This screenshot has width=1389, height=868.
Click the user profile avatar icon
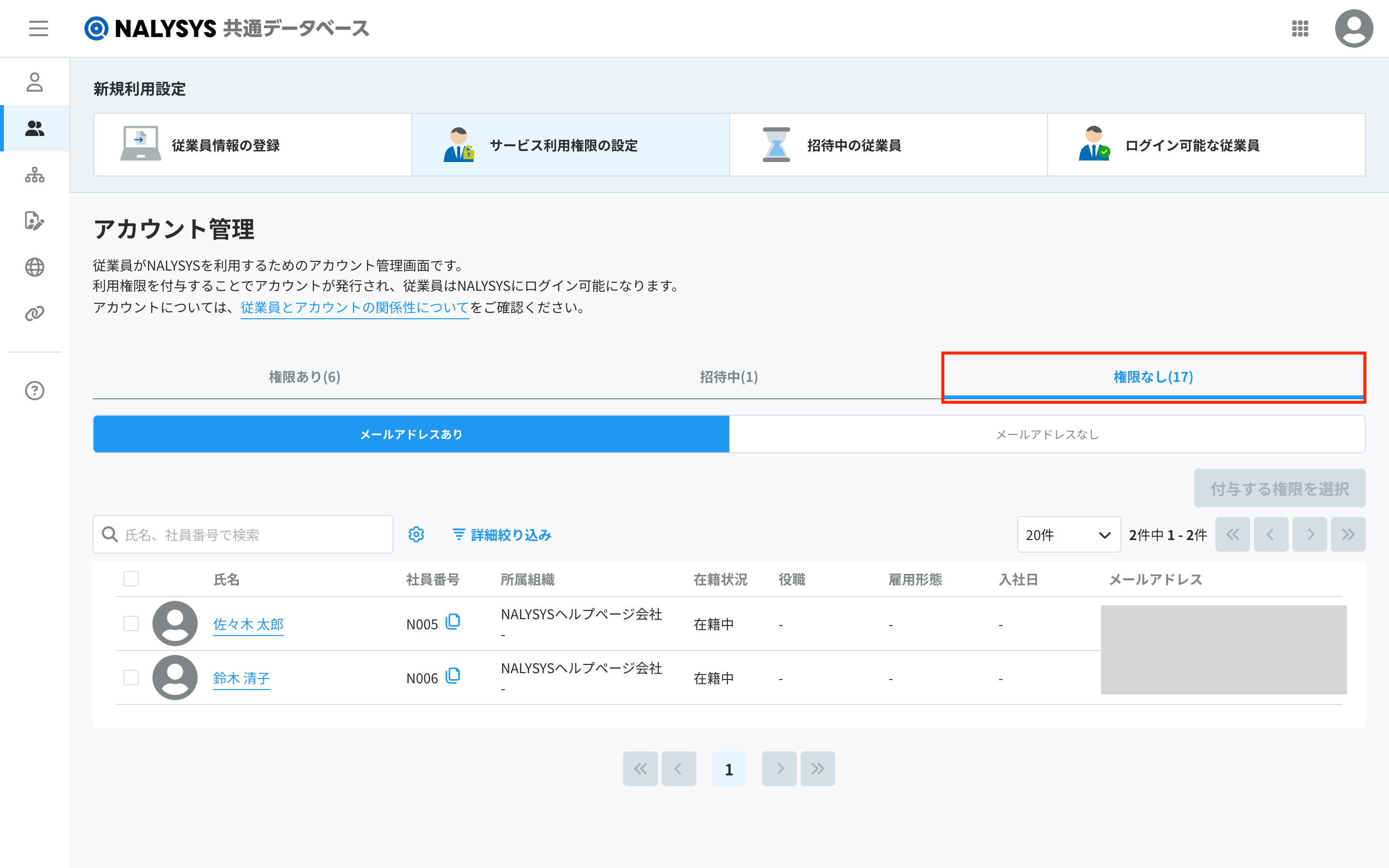click(1353, 28)
